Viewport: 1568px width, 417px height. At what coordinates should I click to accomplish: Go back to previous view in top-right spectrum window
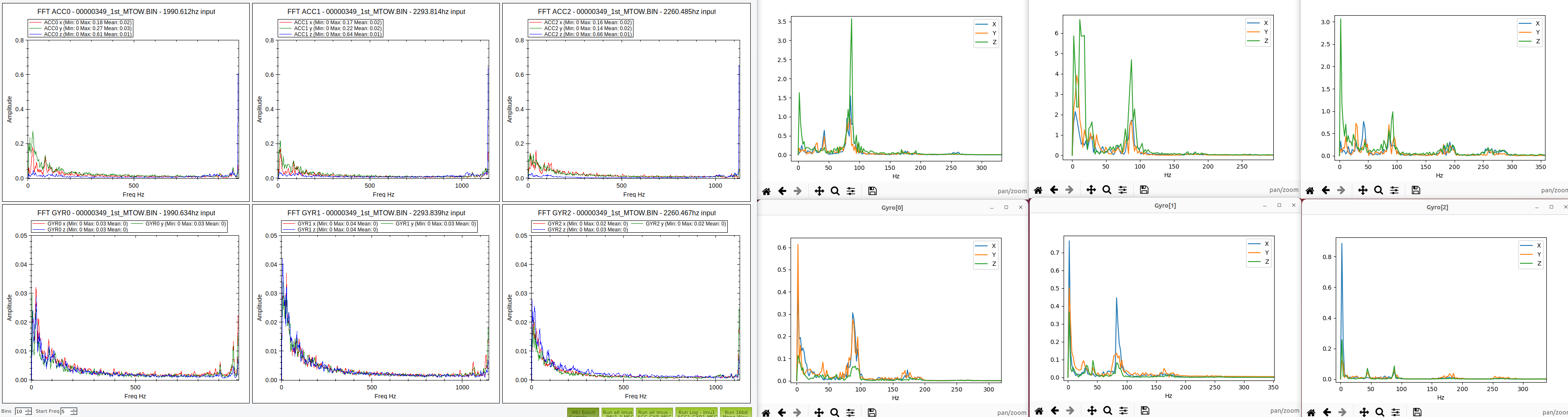point(1327,189)
